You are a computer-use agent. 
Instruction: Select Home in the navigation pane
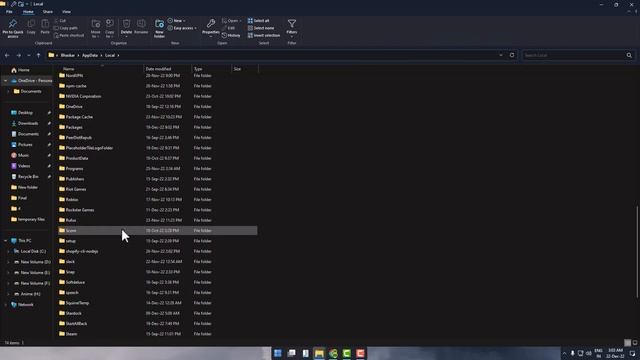click(23, 70)
